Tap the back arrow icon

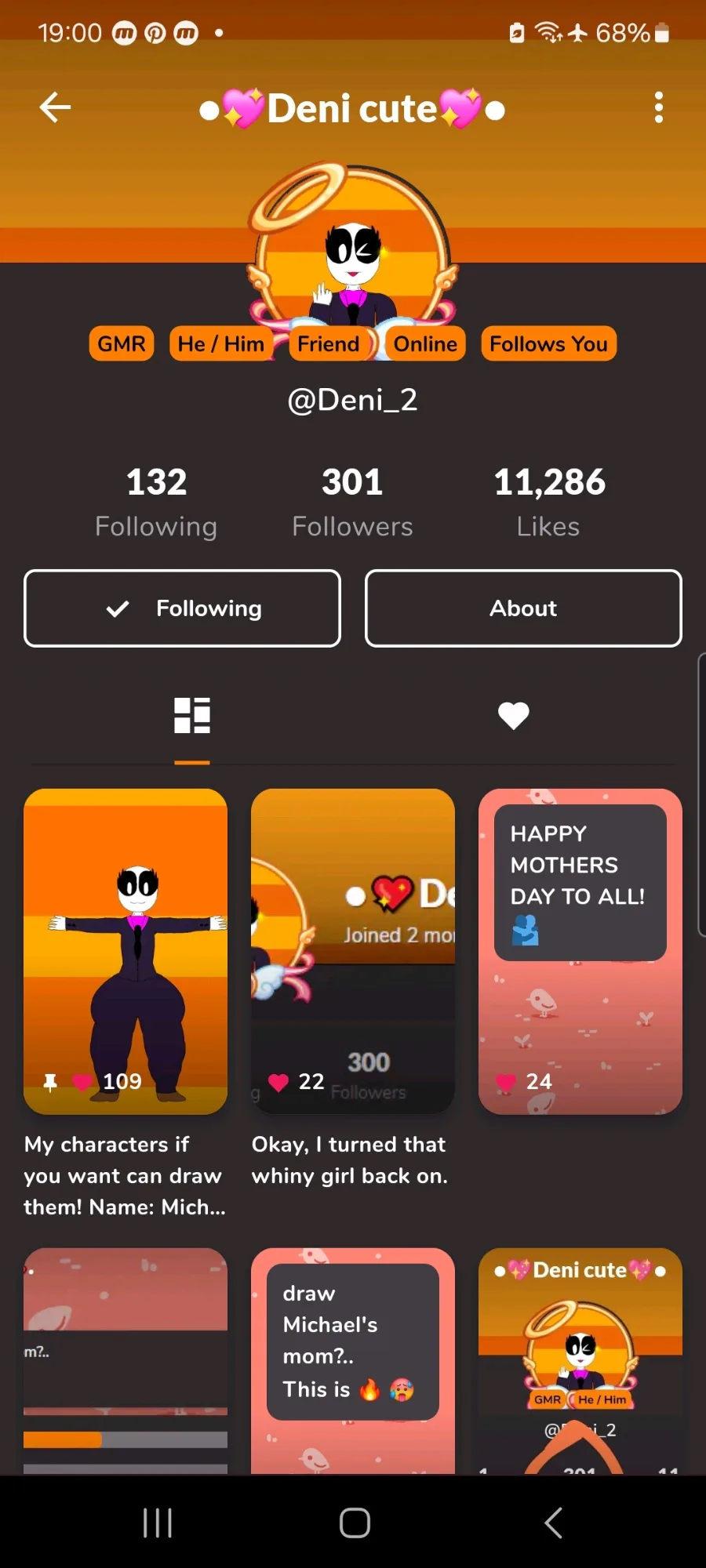click(55, 107)
